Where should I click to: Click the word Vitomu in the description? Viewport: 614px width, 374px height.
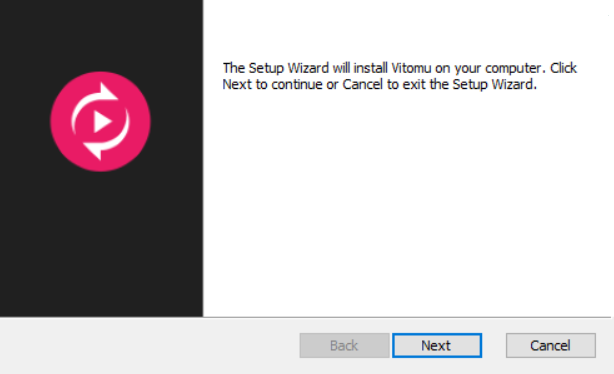tap(411, 68)
